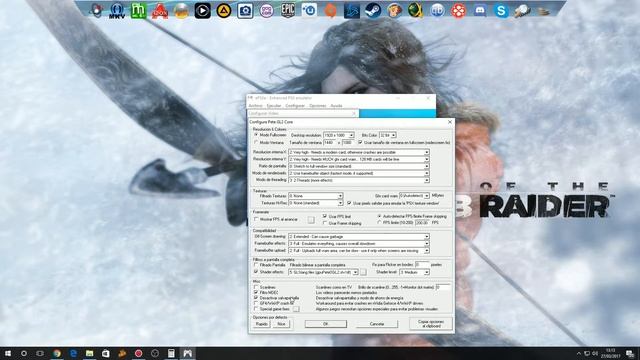This screenshot has width=640, height=360.
Task: Open Modo de renderizado dropdown
Action: tap(359, 173)
